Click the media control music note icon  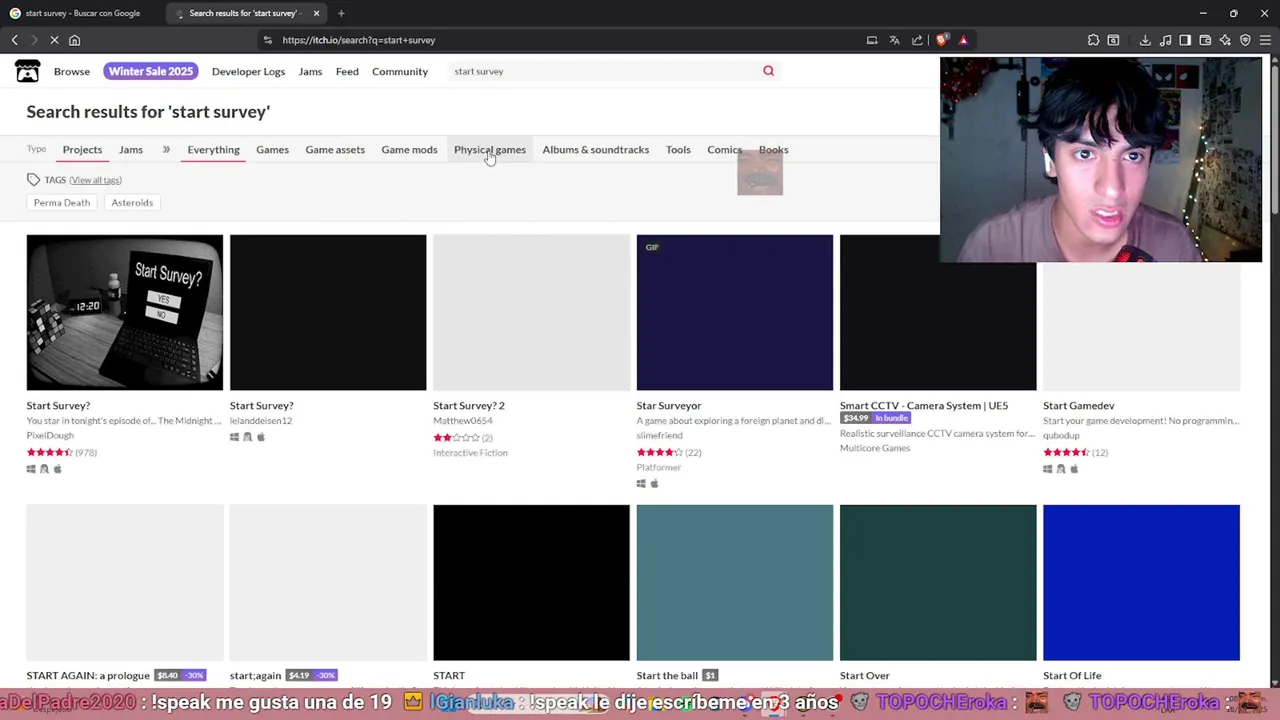click(x=1165, y=40)
